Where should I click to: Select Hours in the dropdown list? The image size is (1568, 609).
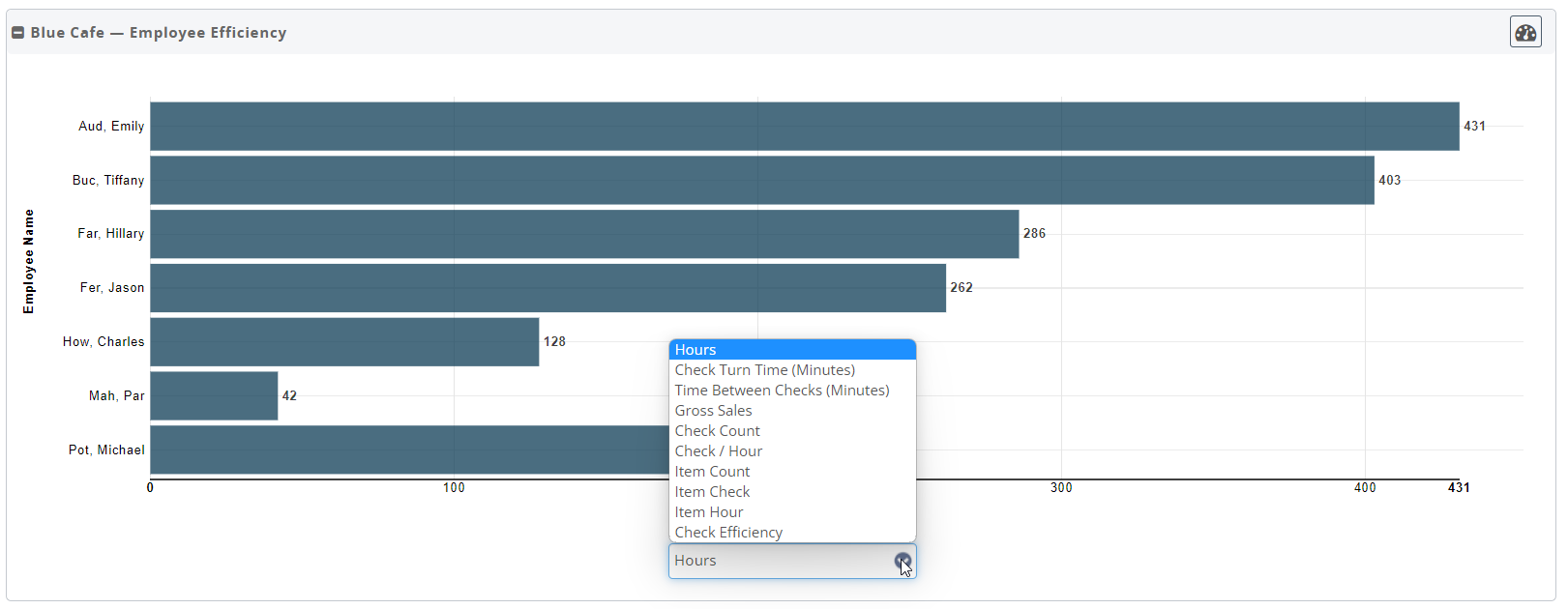[x=791, y=350]
